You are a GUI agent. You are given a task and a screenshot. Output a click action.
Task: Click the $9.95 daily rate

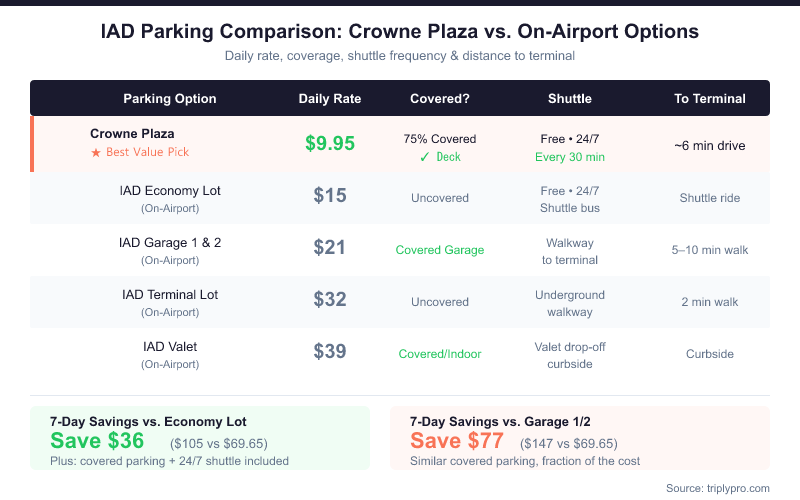tap(330, 143)
